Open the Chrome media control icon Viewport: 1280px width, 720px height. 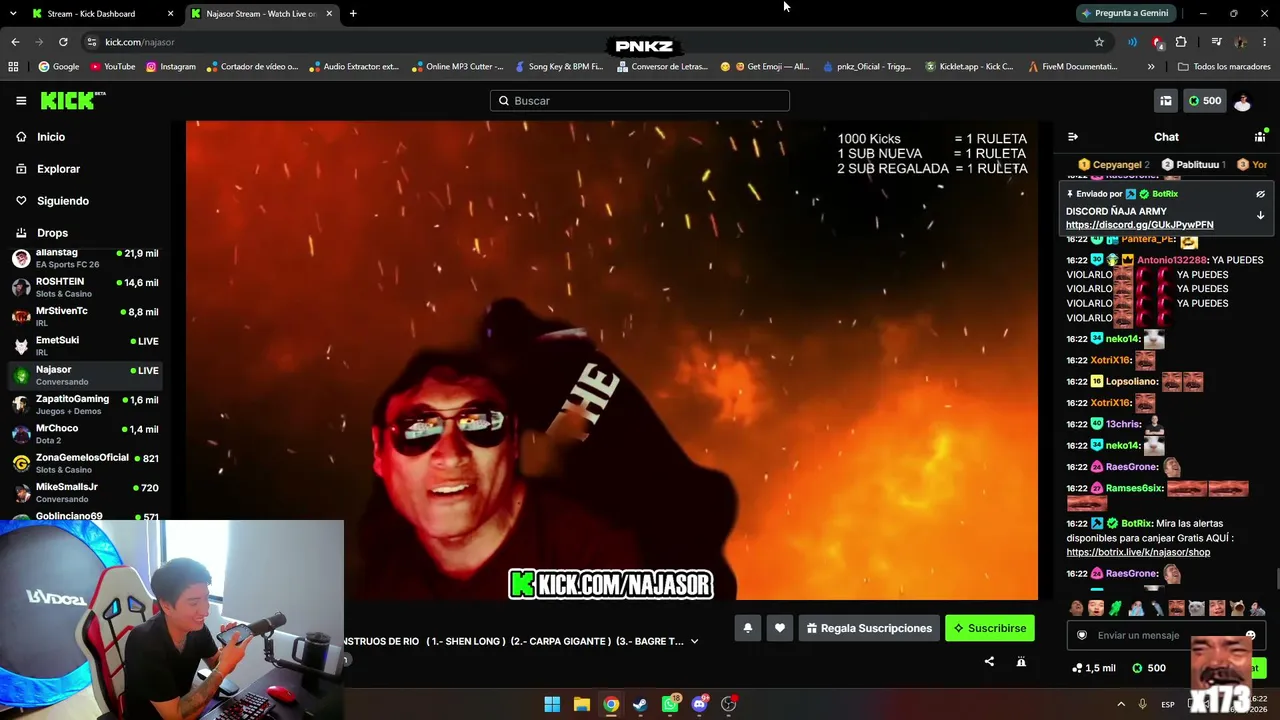(x=1216, y=42)
